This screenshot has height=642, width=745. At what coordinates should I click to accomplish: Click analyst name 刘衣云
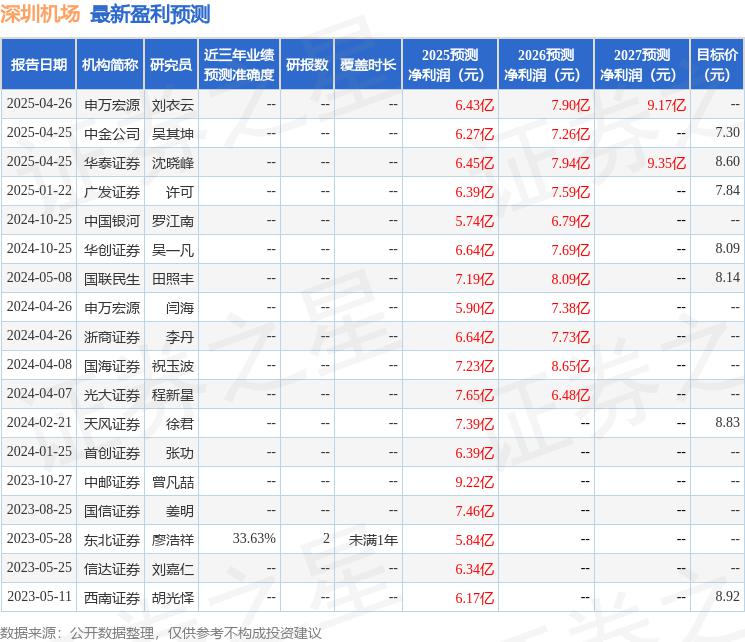172,105
